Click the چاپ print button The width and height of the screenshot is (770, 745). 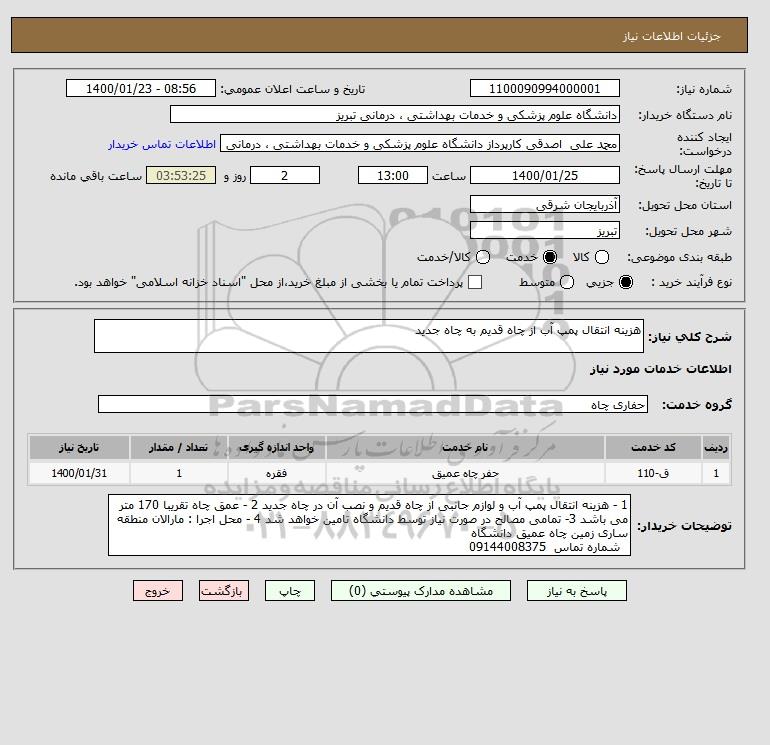[x=290, y=591]
